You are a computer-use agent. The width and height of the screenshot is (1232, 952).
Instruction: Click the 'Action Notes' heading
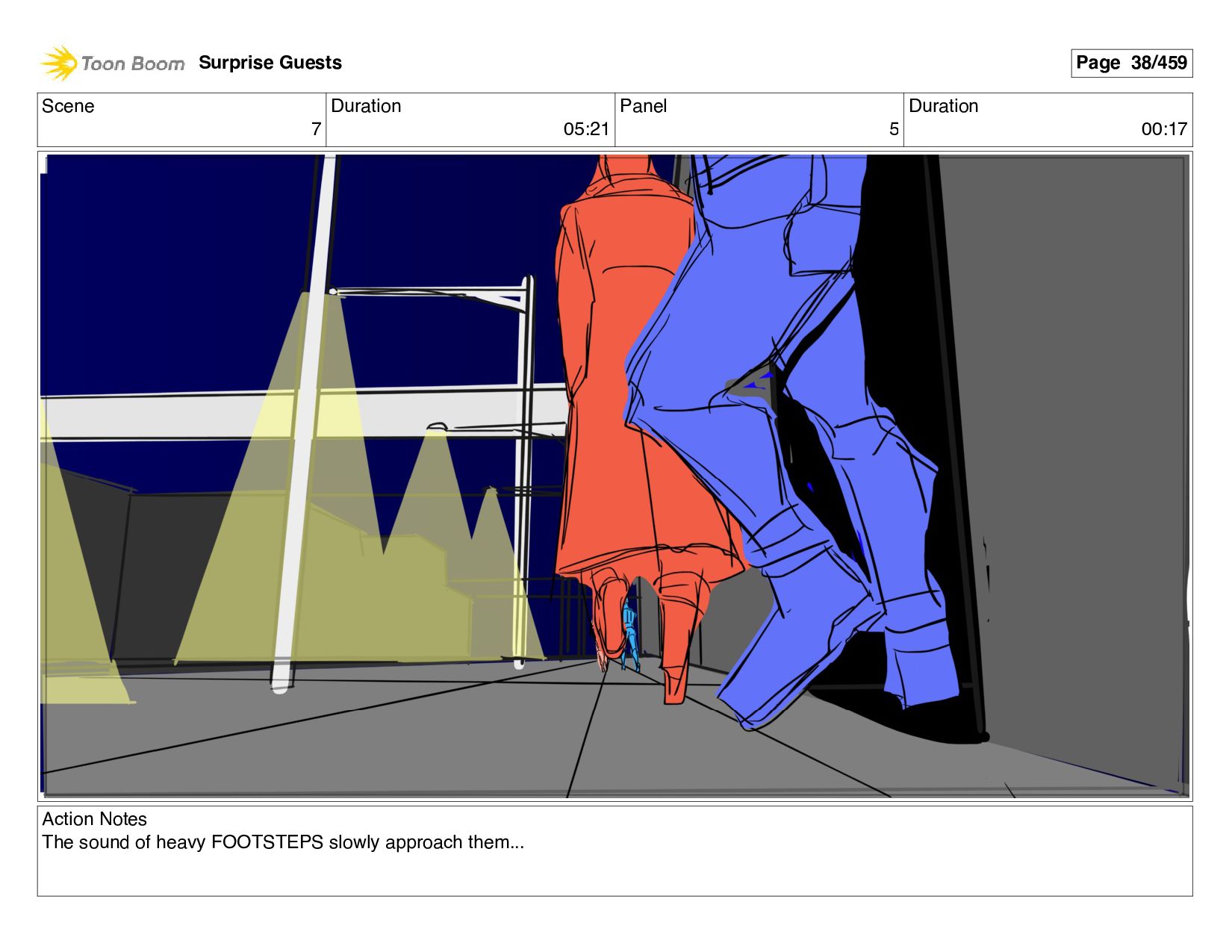94,819
